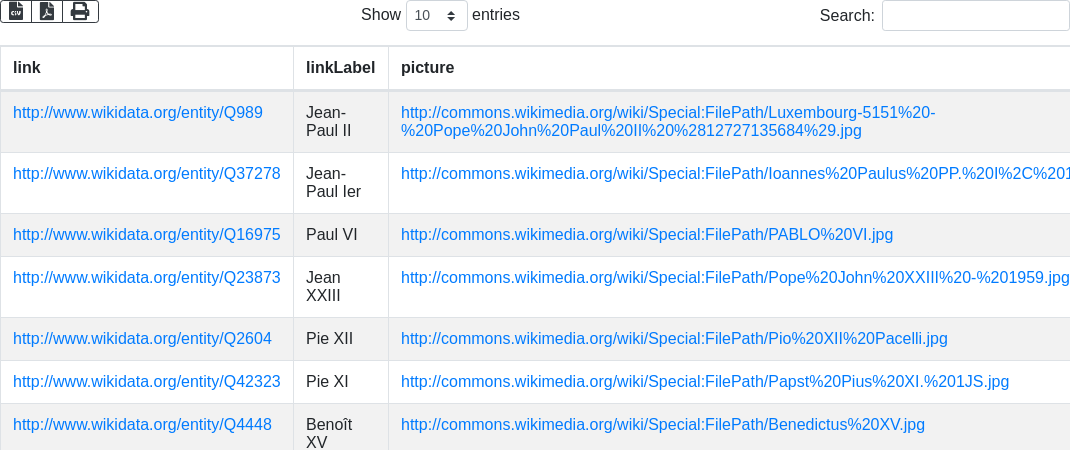Image resolution: width=1070 pixels, height=450 pixels.
Task: Open the Wikidata Q2604 entity link
Action: click(142, 338)
